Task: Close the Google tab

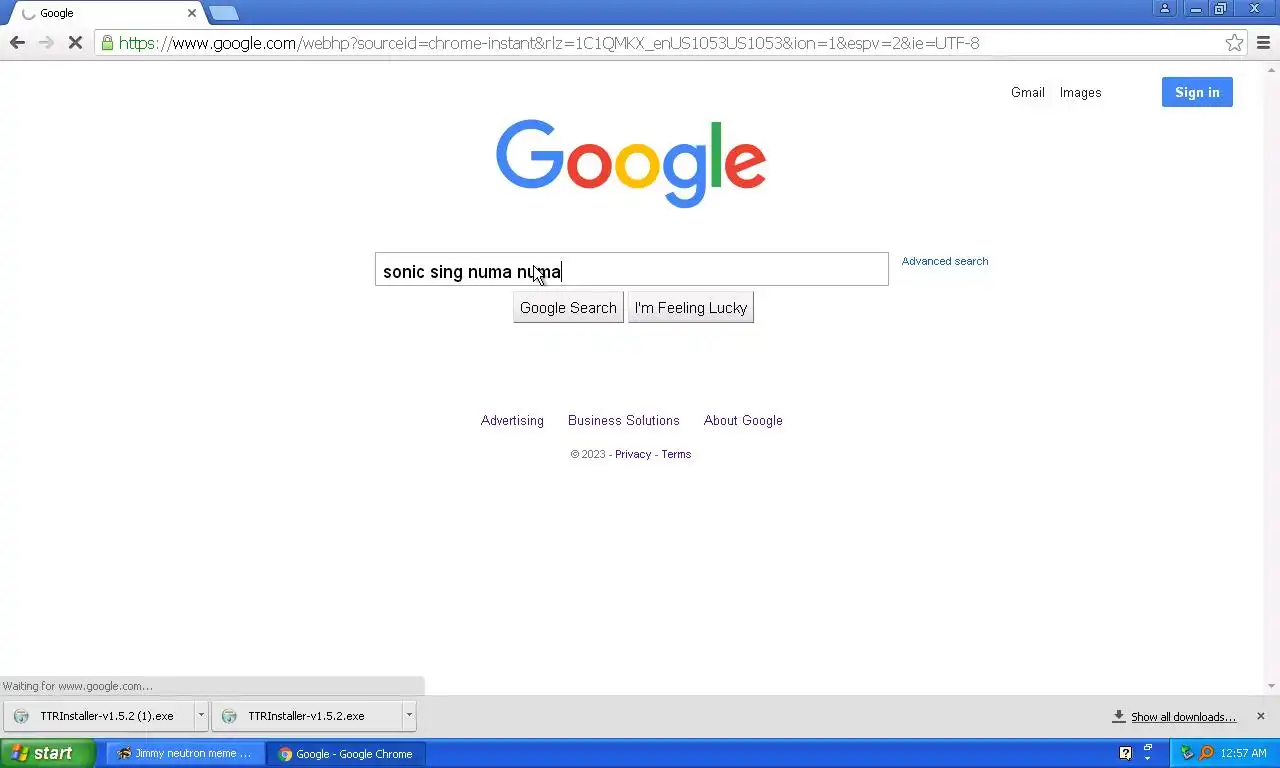Action: 192,13
